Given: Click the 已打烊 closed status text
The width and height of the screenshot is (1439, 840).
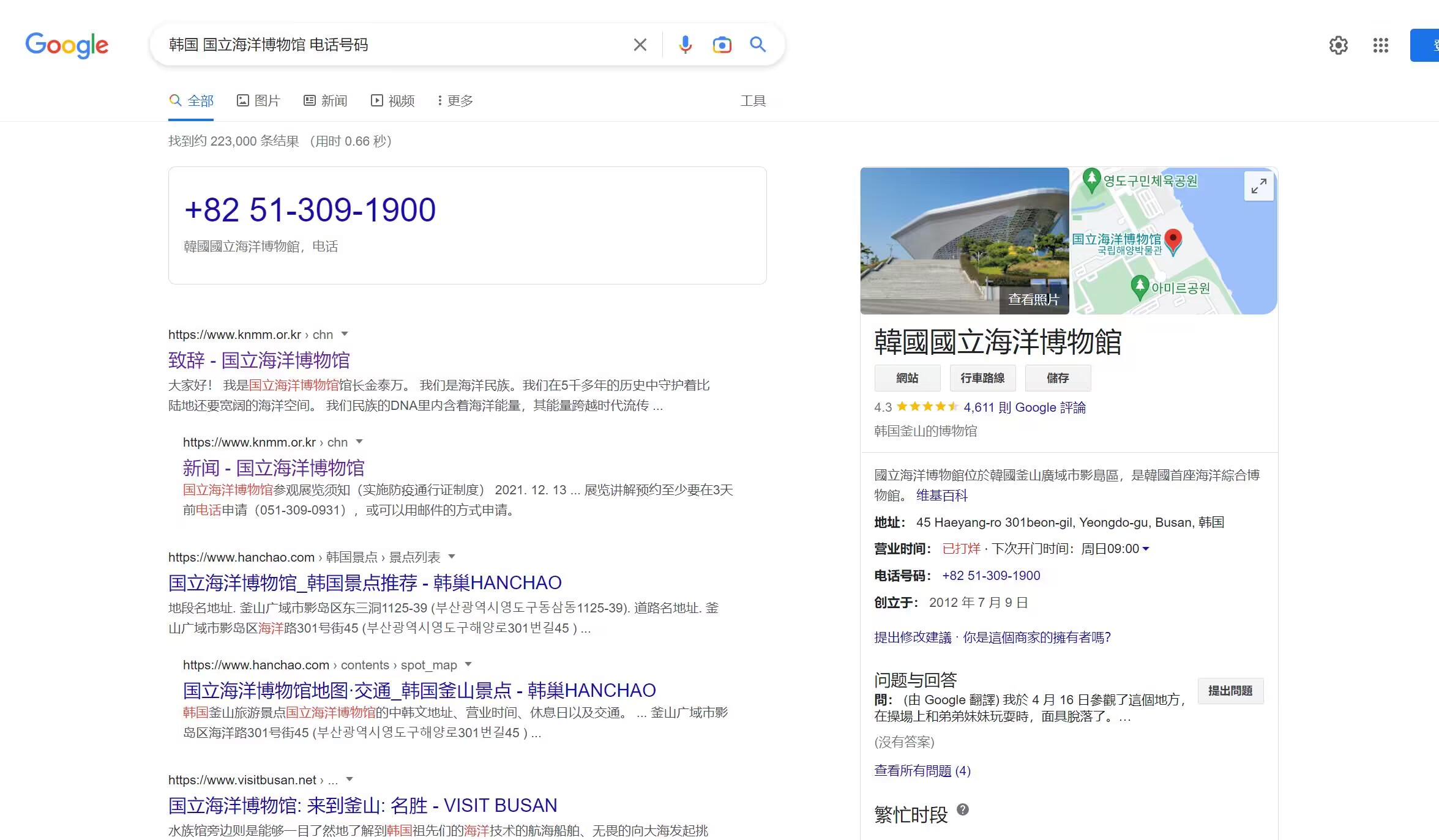Looking at the screenshot, I should tap(961, 549).
